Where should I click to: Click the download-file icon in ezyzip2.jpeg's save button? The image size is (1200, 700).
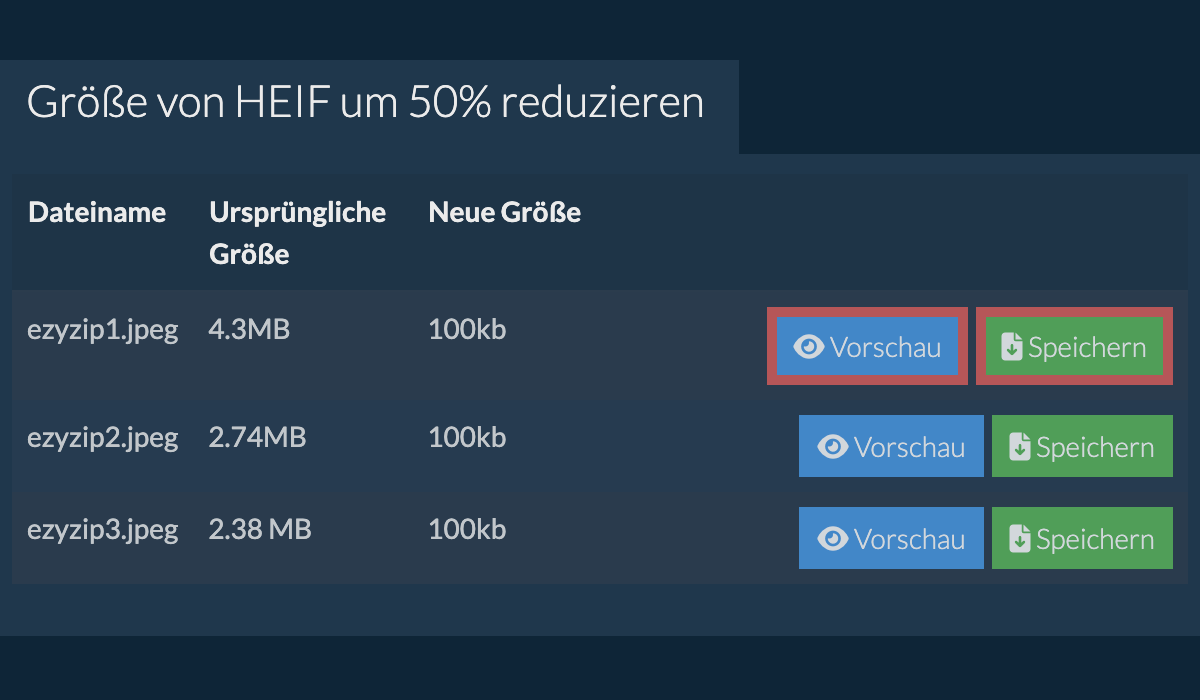[x=1020, y=447]
